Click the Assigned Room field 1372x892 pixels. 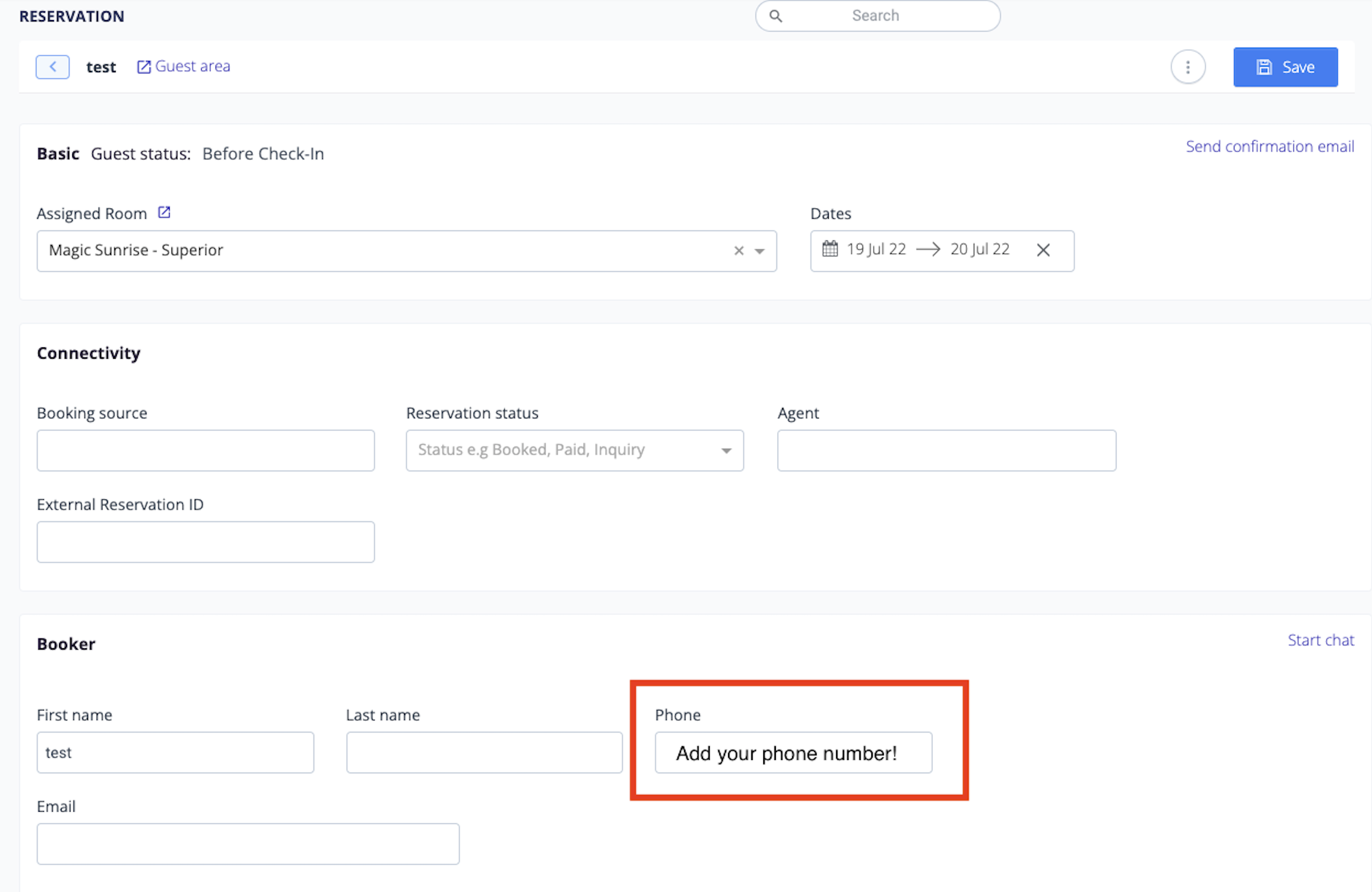tap(406, 251)
